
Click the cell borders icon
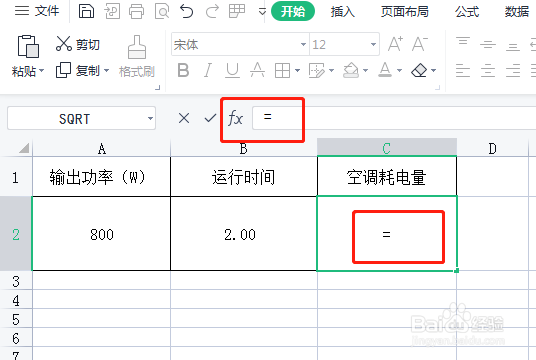tap(282, 71)
